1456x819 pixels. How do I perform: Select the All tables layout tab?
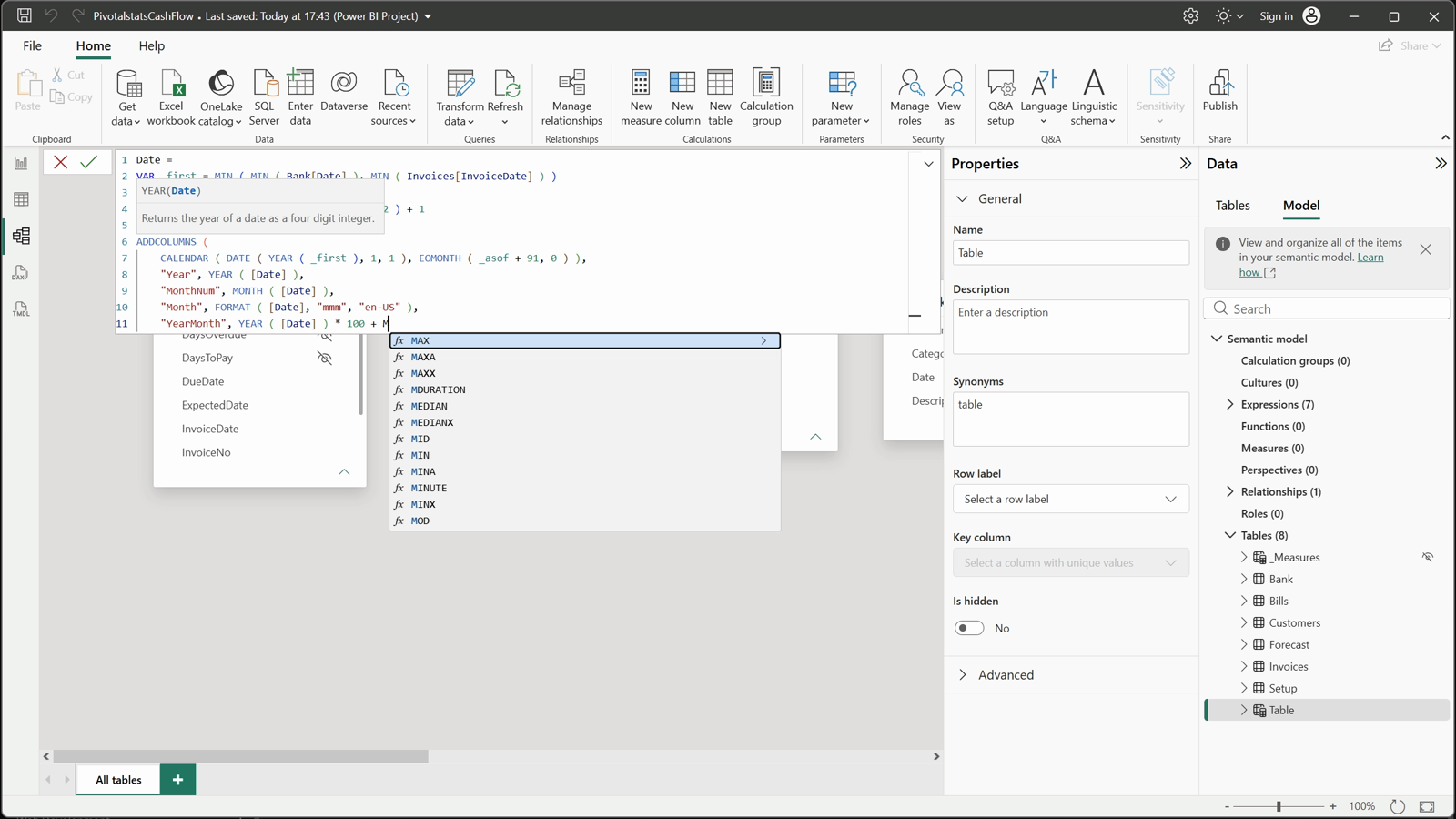pos(118,780)
